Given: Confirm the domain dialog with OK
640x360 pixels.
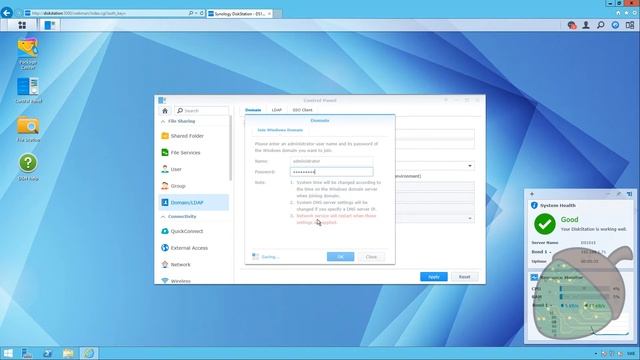Looking at the screenshot, I should click(x=340, y=257).
